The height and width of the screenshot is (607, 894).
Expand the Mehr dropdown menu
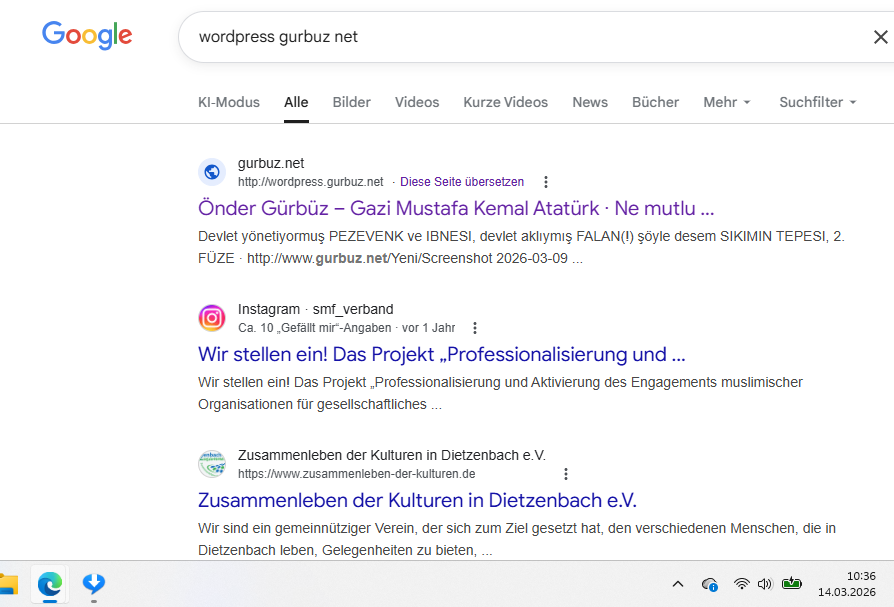click(726, 102)
